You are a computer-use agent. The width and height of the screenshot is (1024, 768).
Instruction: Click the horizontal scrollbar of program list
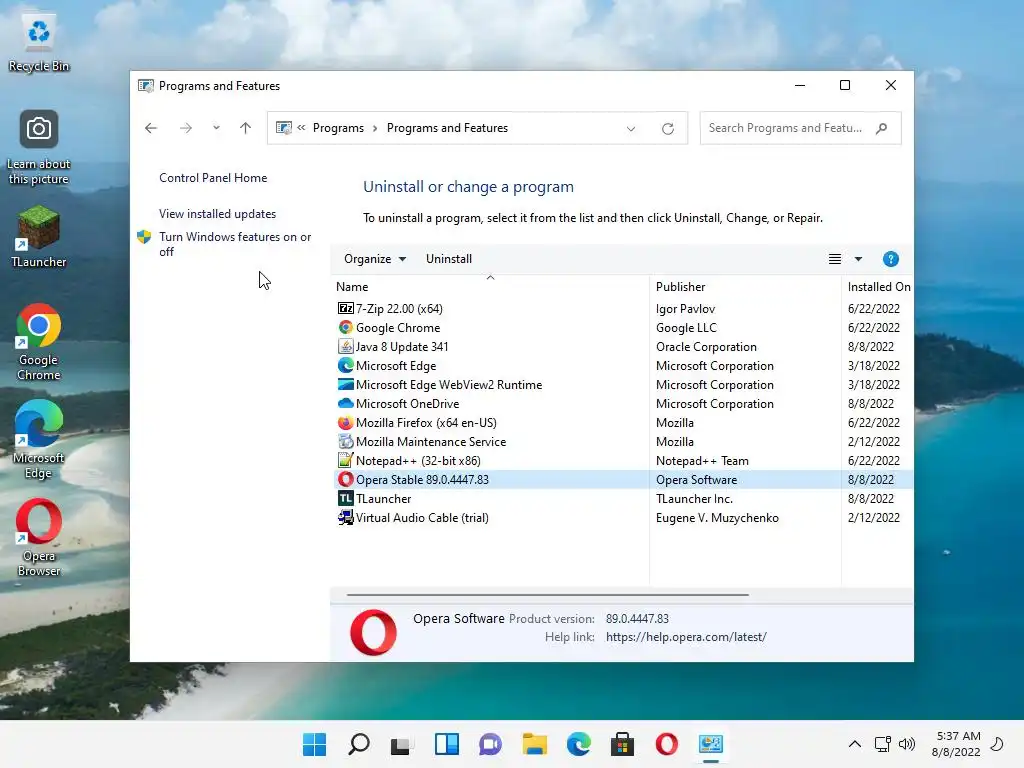[x=547, y=595]
